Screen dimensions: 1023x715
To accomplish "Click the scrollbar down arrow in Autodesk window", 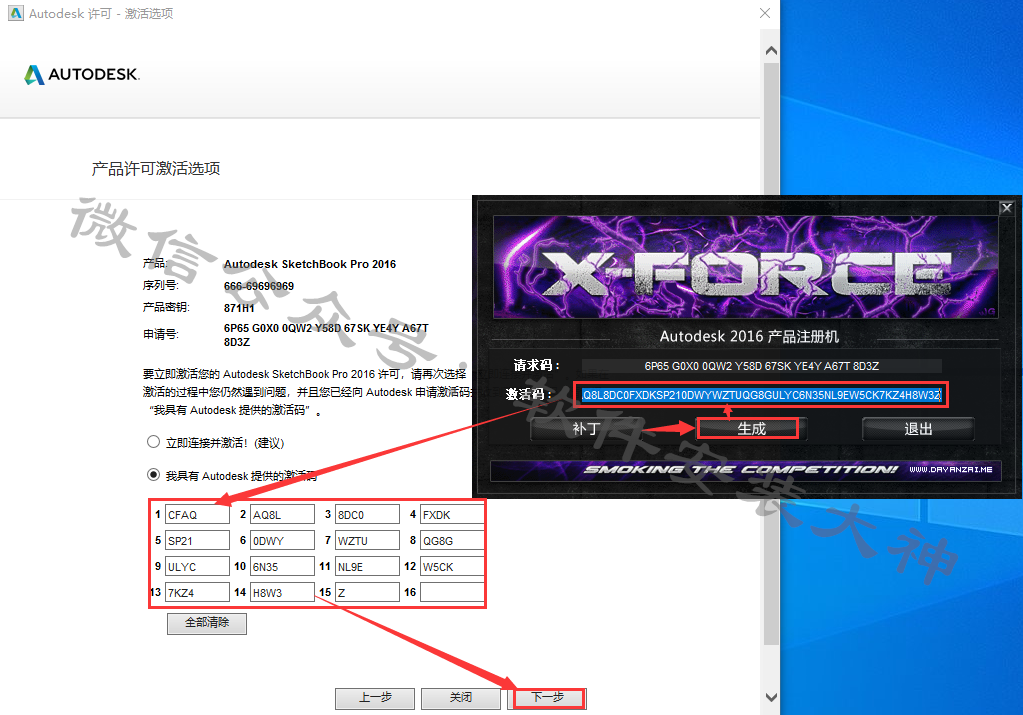I will [771, 697].
